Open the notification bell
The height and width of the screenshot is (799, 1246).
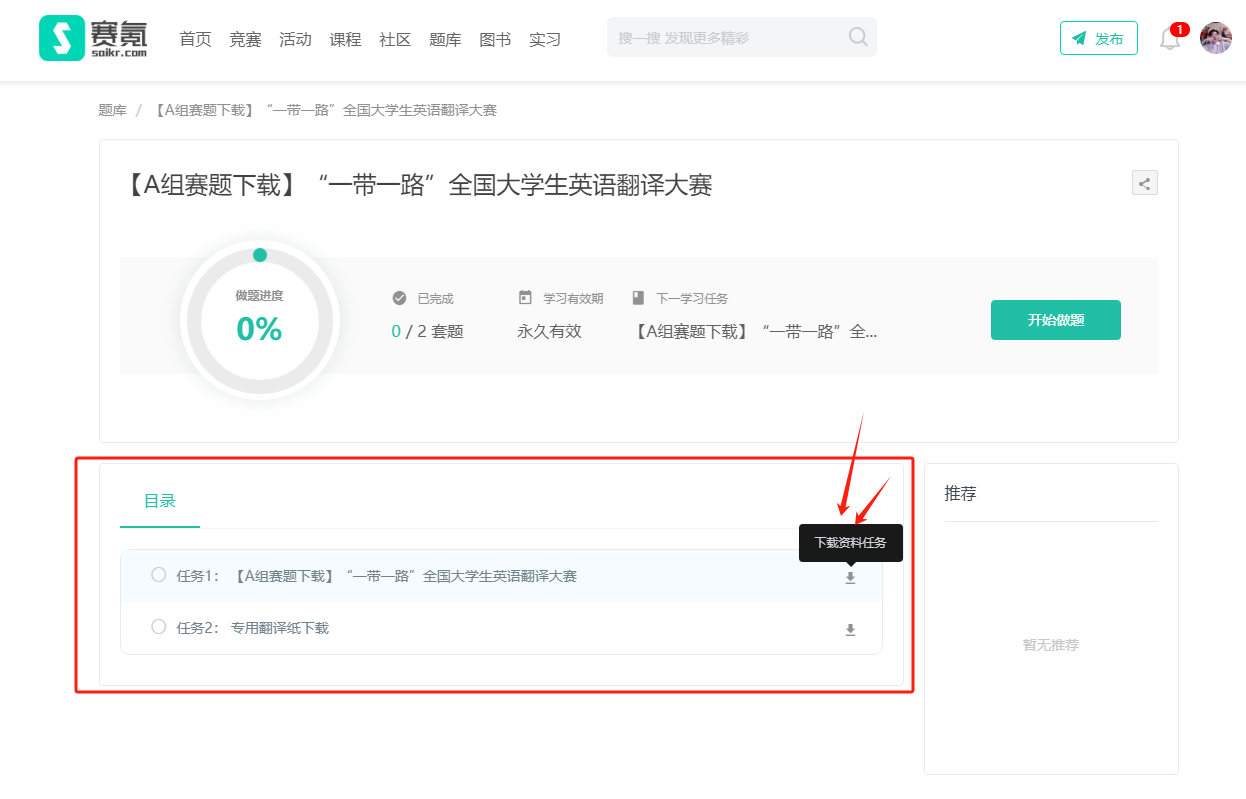[x=1169, y=39]
